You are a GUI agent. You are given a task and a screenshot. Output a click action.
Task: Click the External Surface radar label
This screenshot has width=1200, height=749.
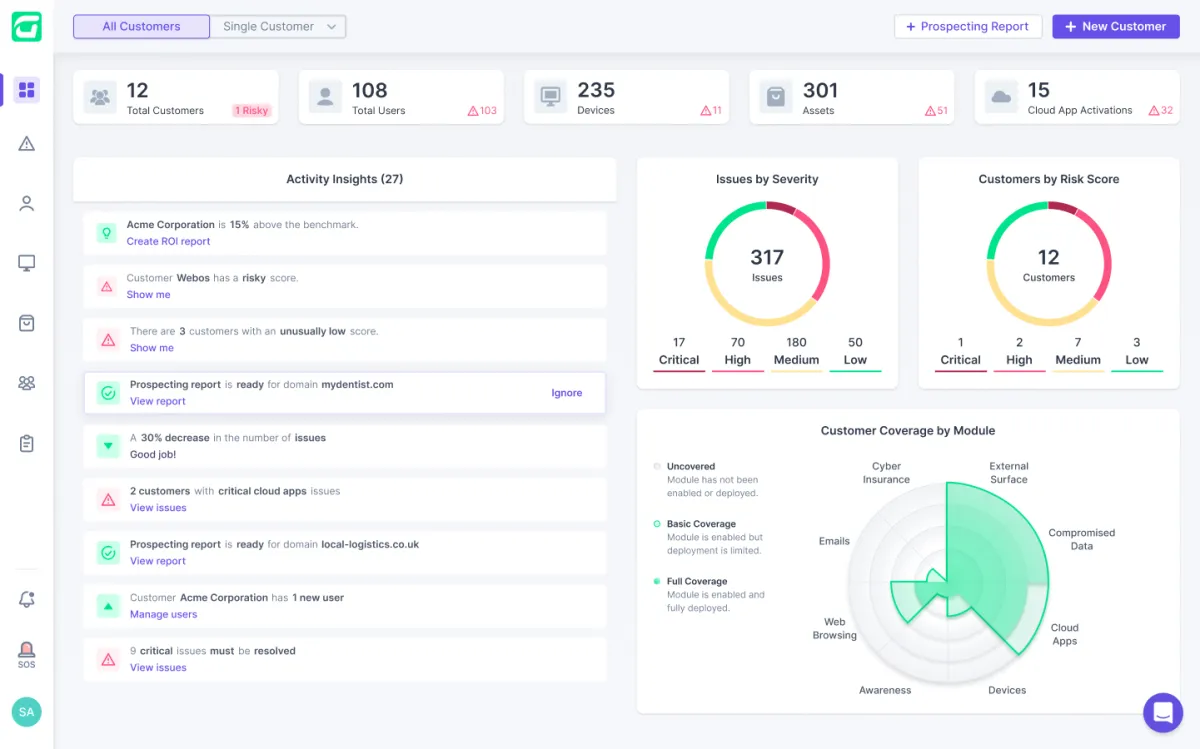1009,473
